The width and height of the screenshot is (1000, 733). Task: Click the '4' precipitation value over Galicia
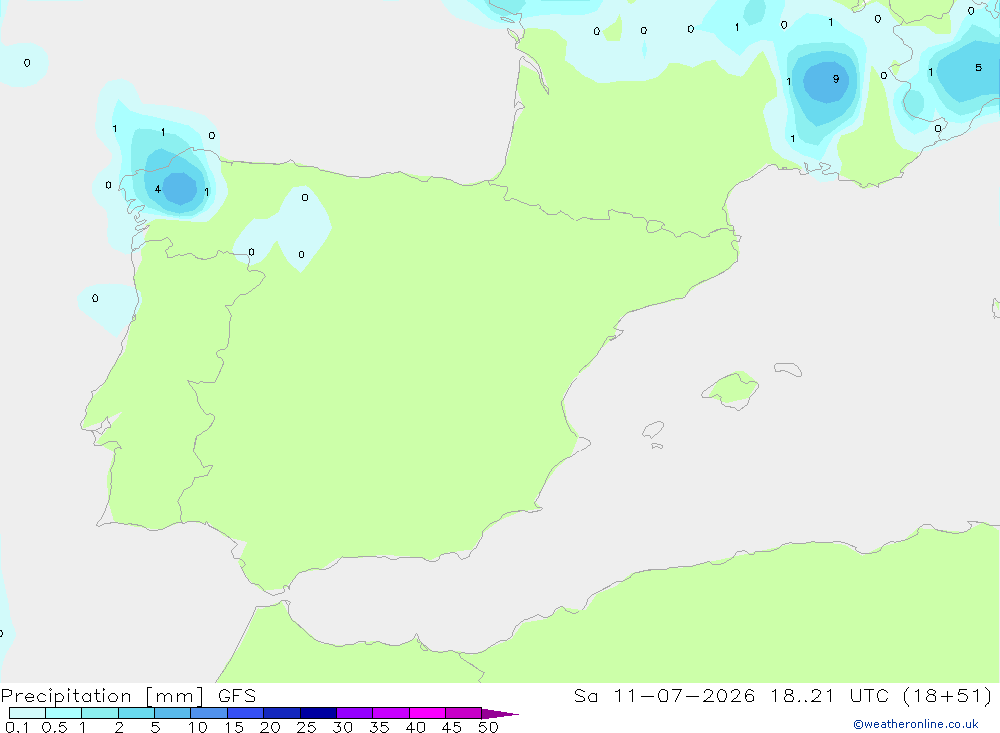point(158,189)
